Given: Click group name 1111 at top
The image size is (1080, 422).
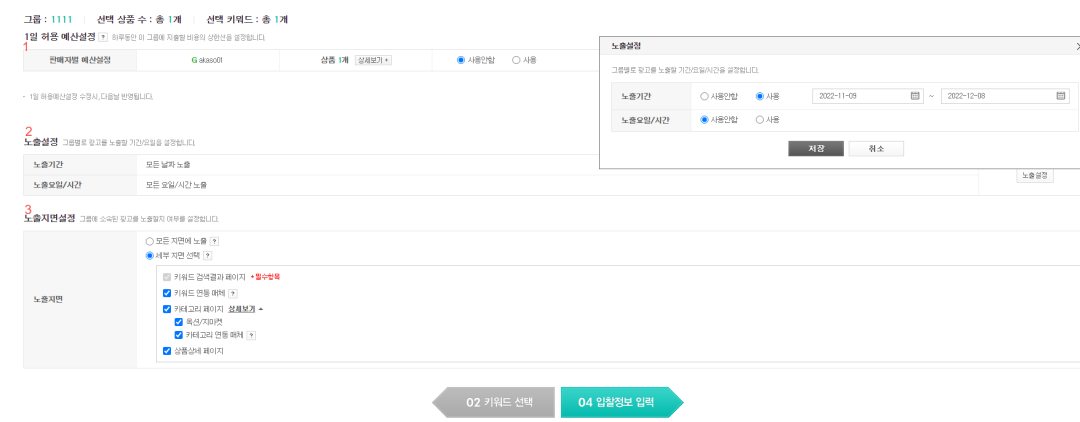Looking at the screenshot, I should point(63,19).
